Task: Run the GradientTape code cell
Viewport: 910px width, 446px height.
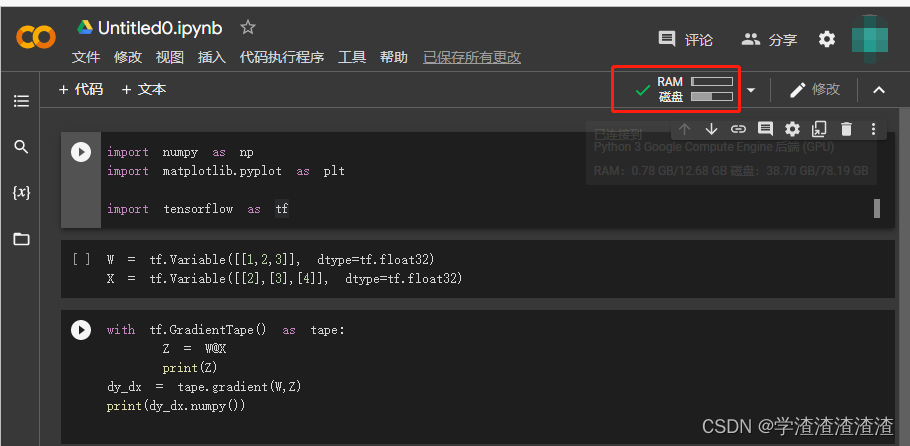Action: 81,330
